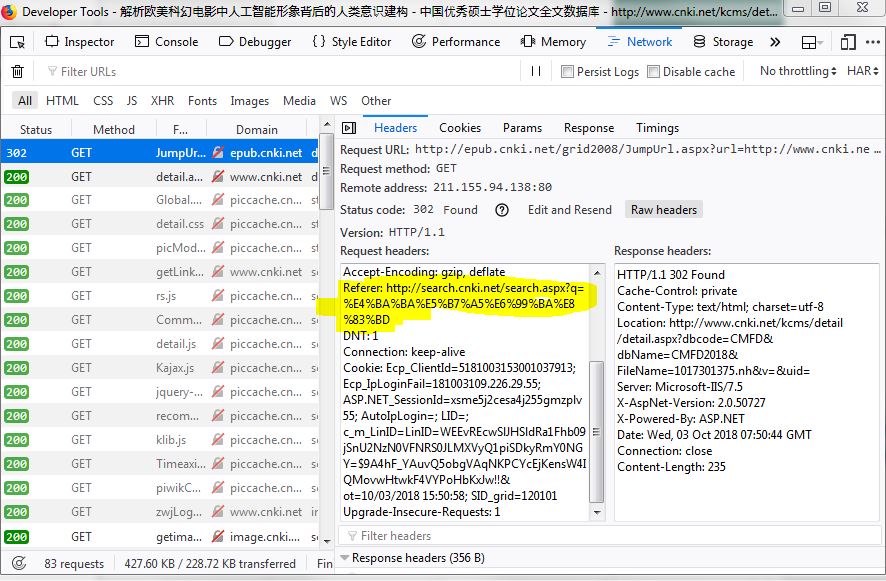Viewport: 886px width, 581px height.
Task: Enable the Persist Logs checkbox
Action: tap(567, 72)
